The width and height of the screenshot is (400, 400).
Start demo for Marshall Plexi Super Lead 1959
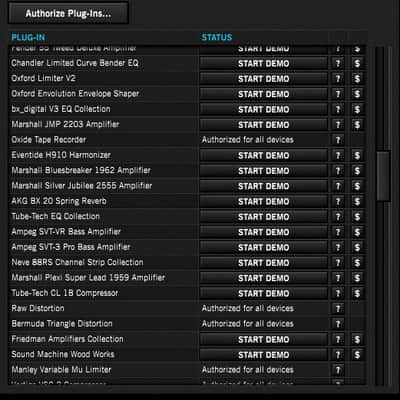[264, 278]
